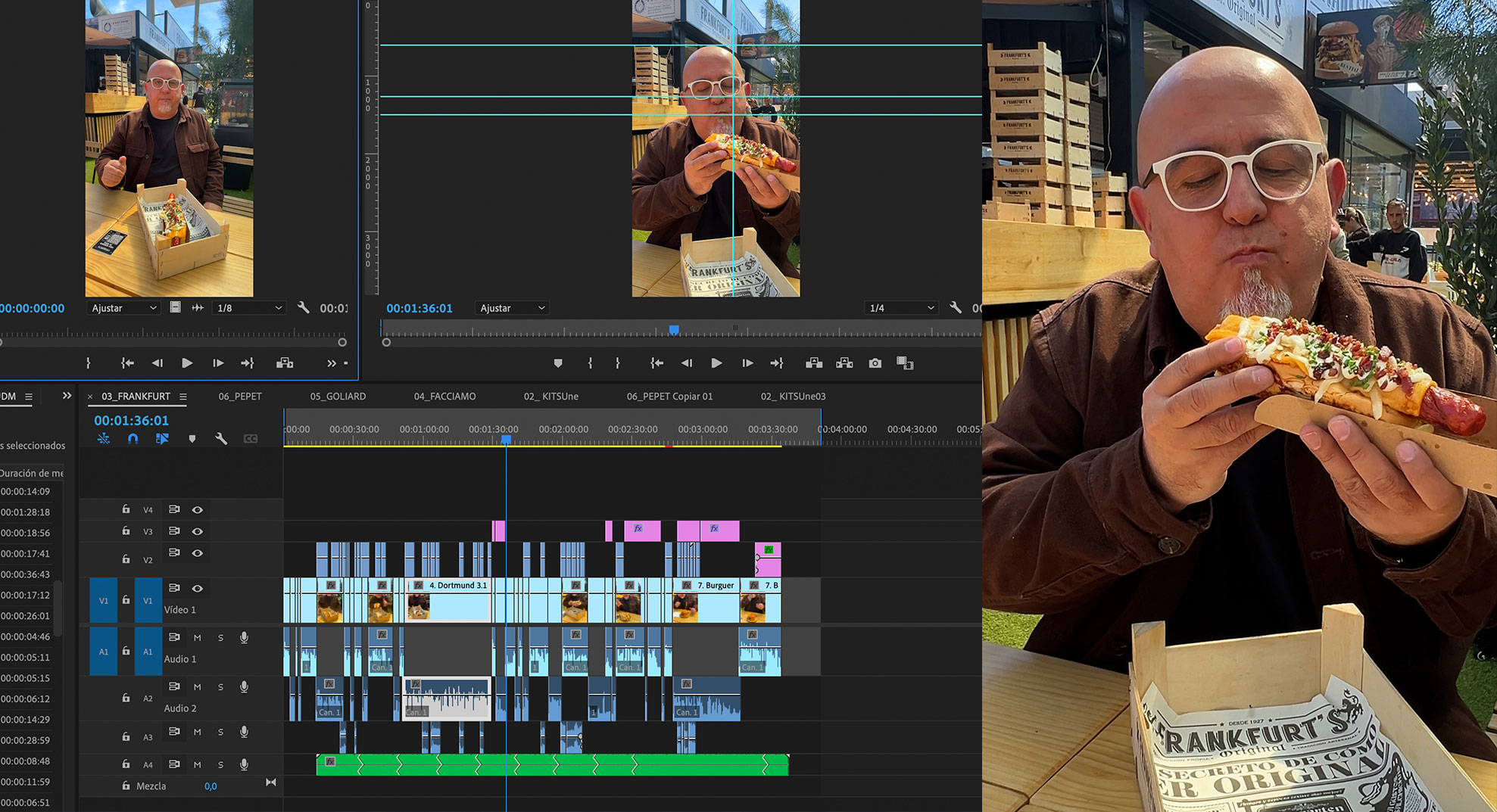1497x812 pixels.
Task: Switch to the 05_GOLIARD sequence tab
Action: 338,397
